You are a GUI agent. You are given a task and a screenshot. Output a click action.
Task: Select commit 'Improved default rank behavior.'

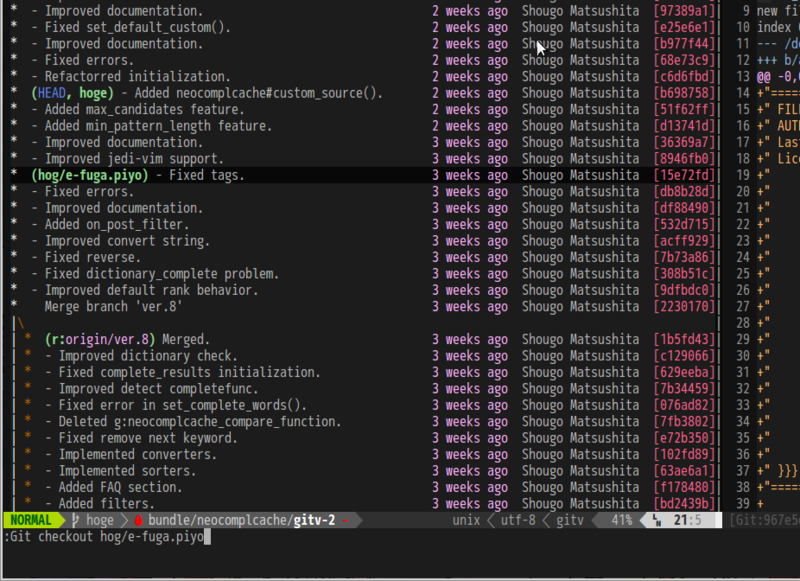click(152, 290)
